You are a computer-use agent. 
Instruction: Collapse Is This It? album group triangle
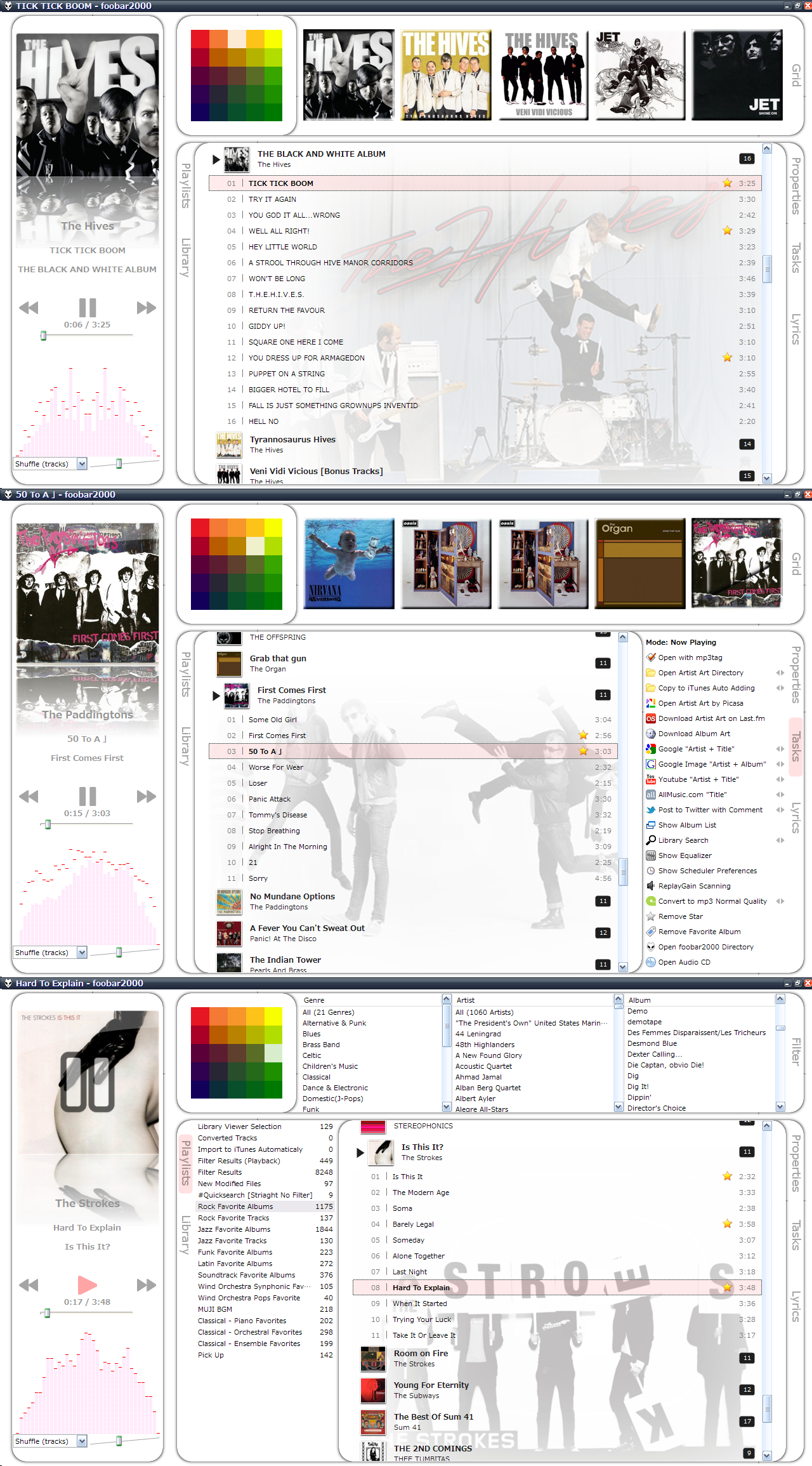click(360, 1152)
